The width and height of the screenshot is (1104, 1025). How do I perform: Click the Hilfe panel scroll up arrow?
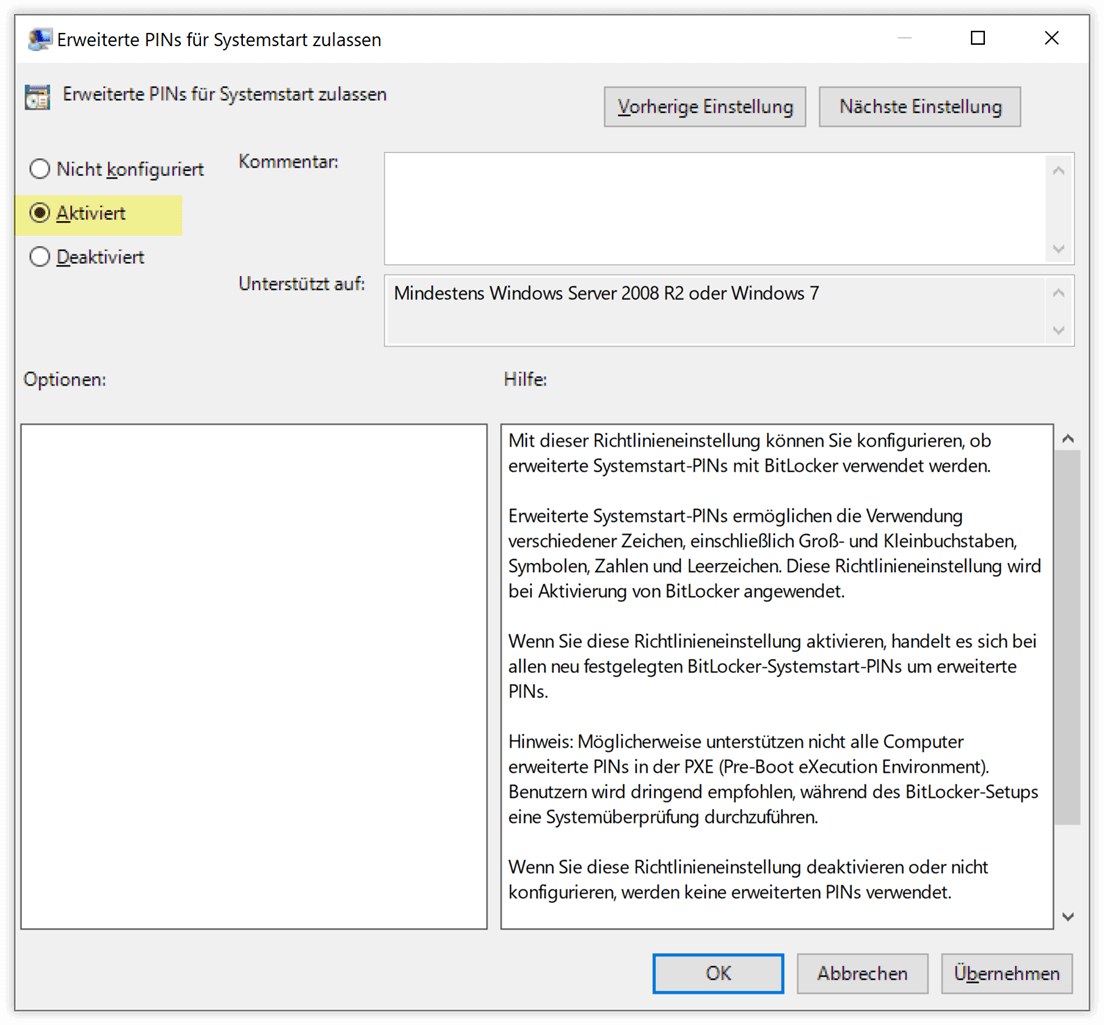pyautogui.click(x=1067, y=438)
